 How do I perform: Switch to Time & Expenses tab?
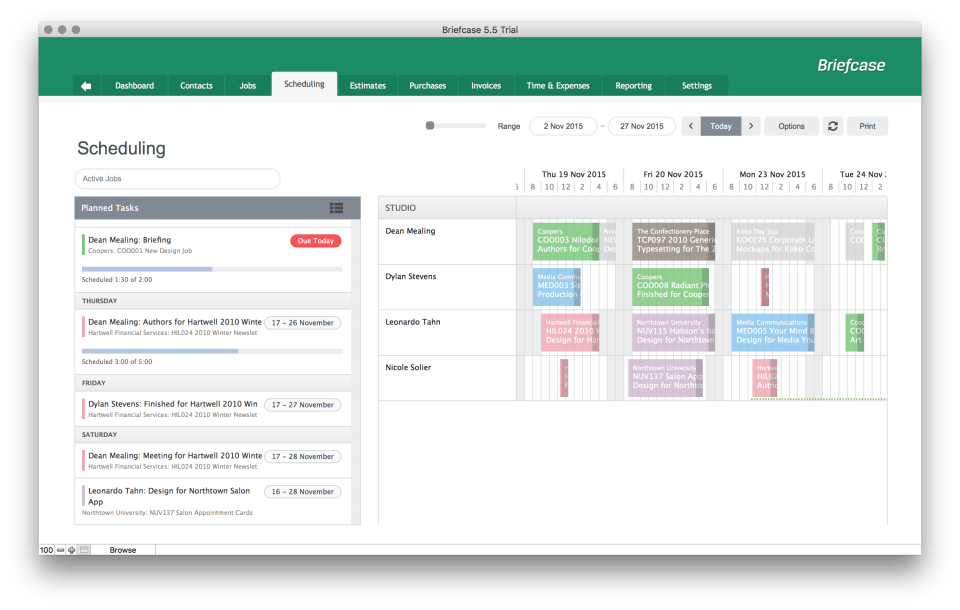click(558, 86)
